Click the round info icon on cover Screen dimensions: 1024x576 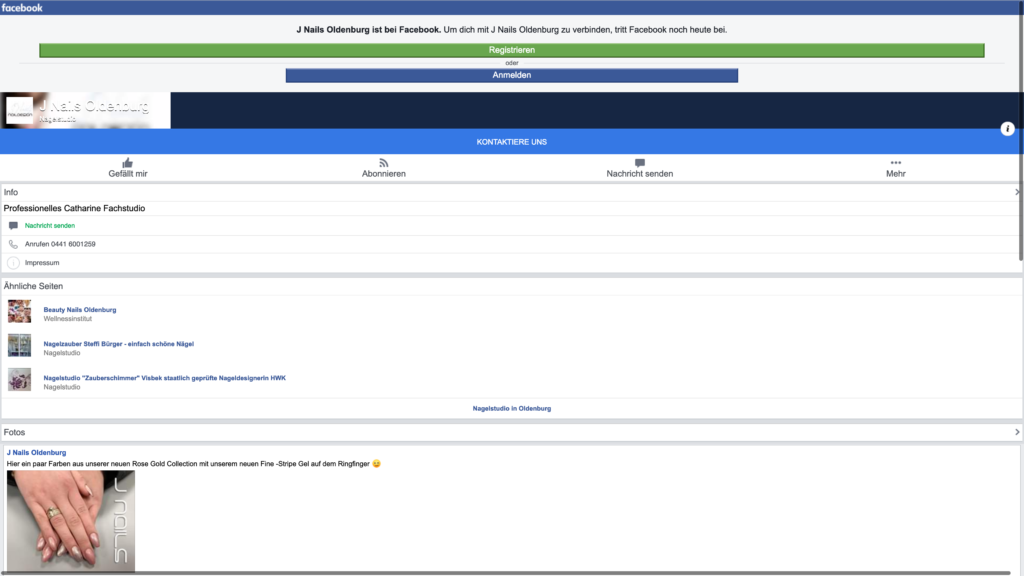[x=1007, y=129]
